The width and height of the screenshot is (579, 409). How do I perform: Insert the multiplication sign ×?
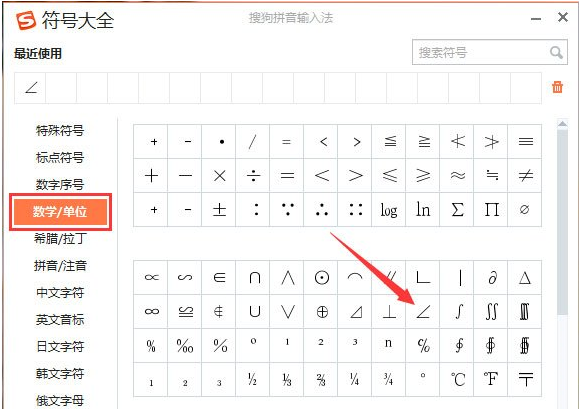219,176
